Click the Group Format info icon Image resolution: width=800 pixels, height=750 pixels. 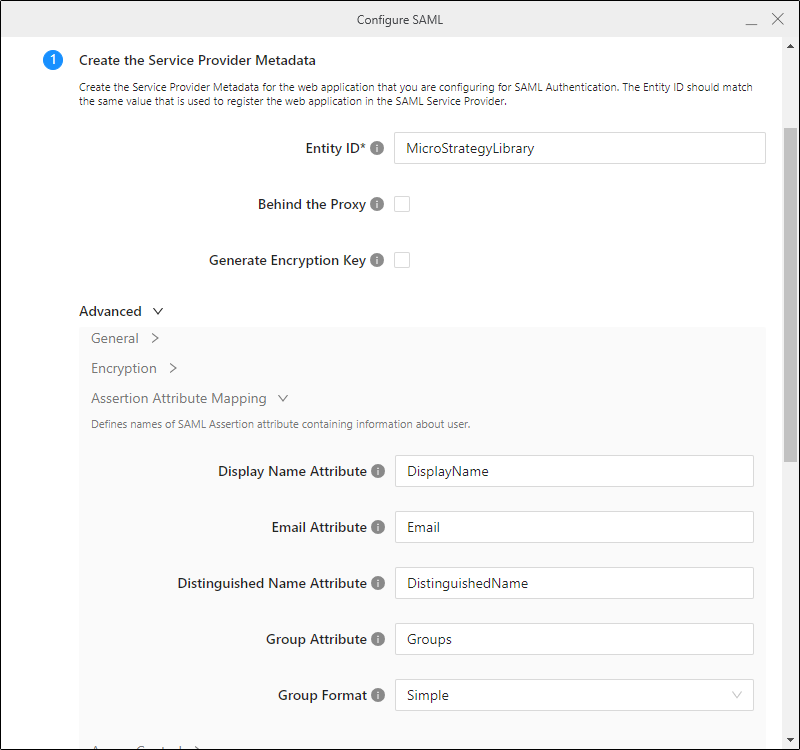pos(378,695)
